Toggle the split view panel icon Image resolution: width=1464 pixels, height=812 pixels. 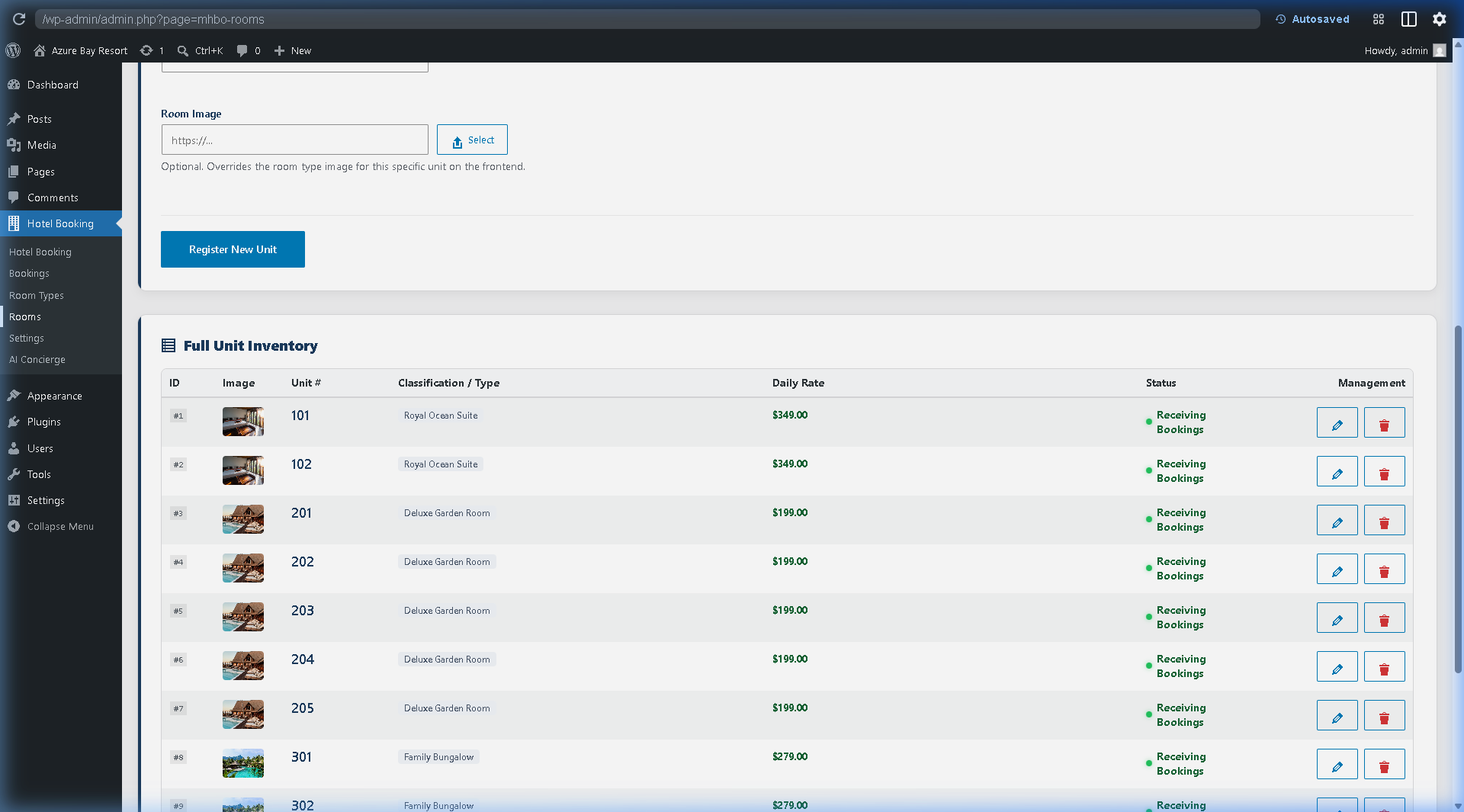tap(1409, 19)
